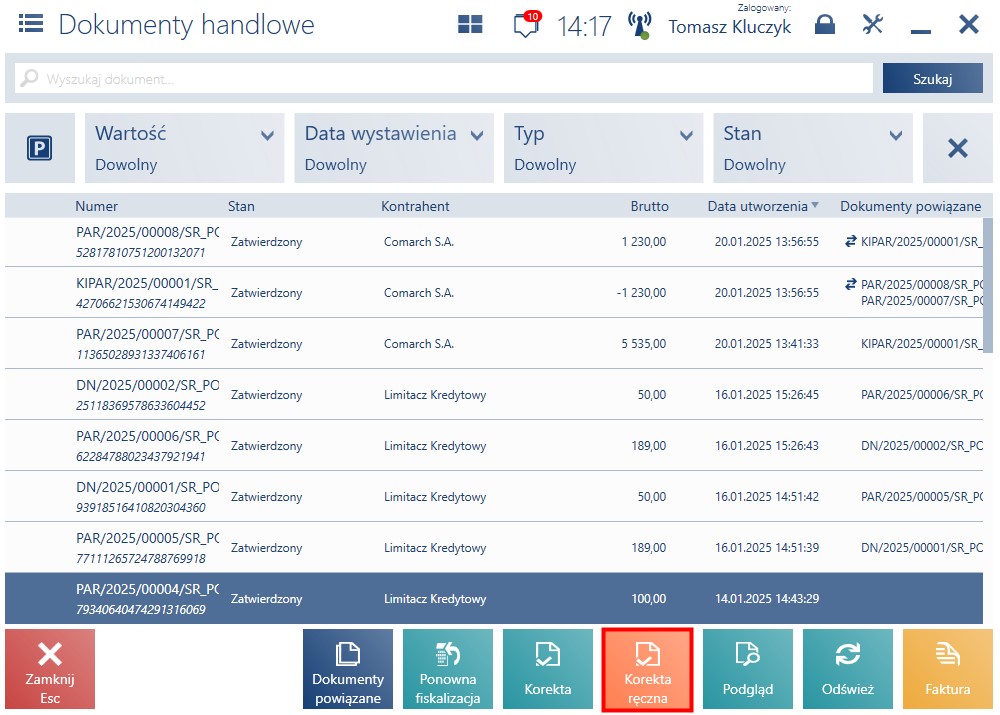This screenshot has height=715, width=1000.
Task: Select the row DN/2025/00002/SR_PC
Action: pos(494,394)
